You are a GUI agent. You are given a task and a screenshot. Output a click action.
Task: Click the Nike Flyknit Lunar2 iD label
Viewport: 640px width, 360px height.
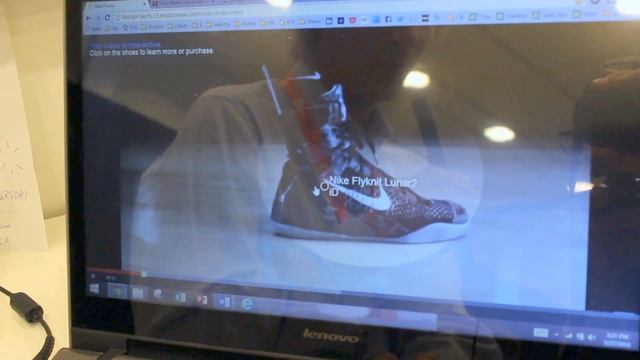coord(373,186)
